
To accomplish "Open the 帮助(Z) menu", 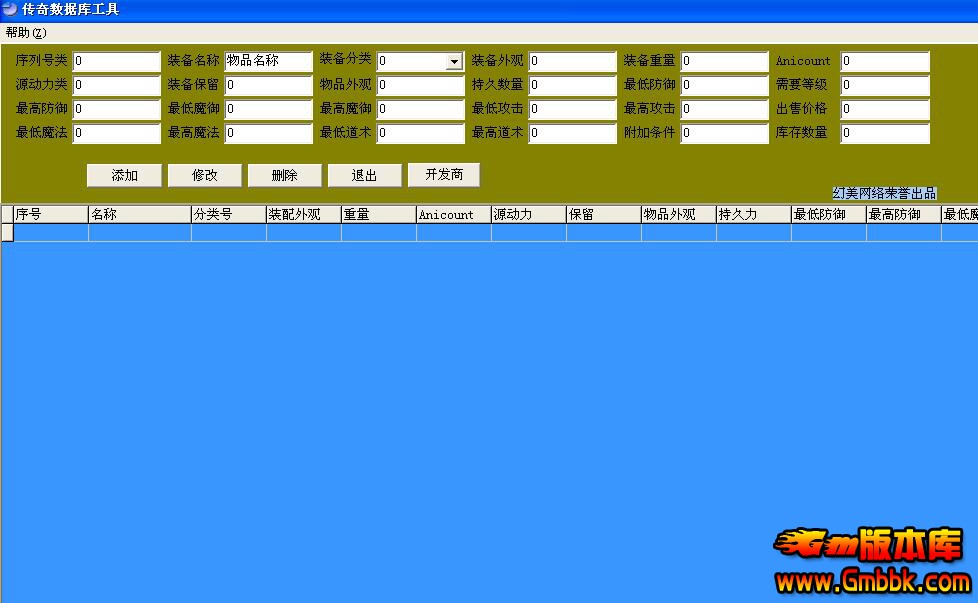I will click(x=26, y=33).
